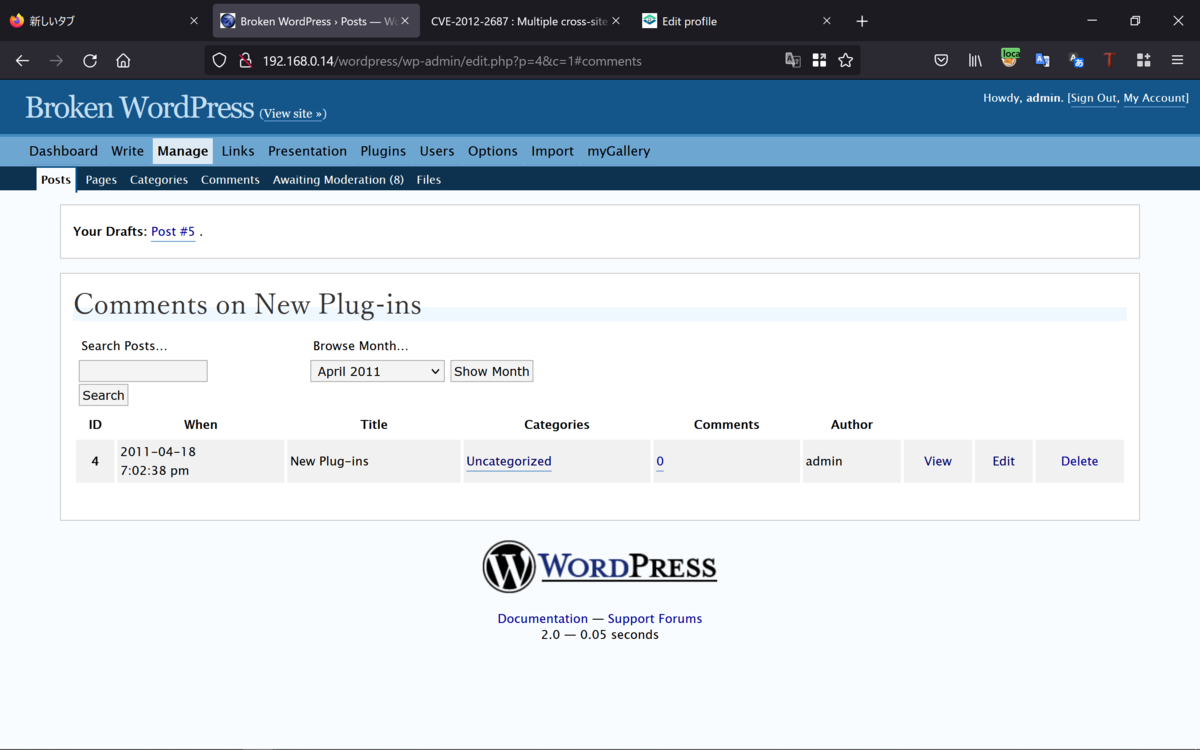Open the Documentation footer link
1200x750 pixels.
[x=543, y=619]
